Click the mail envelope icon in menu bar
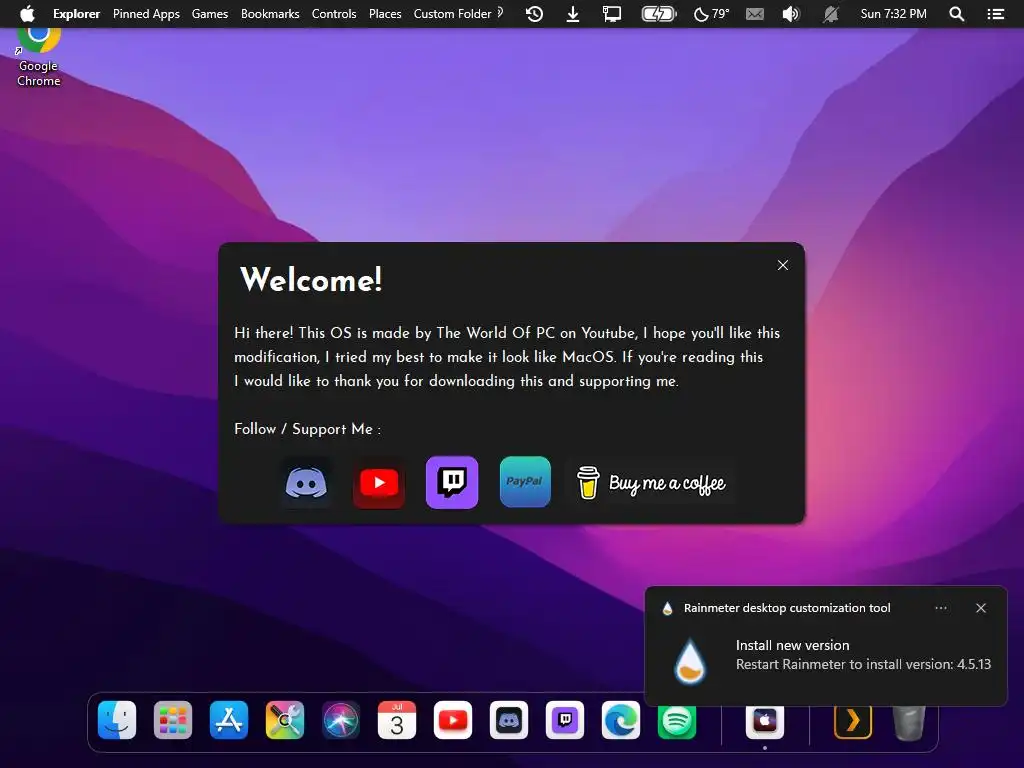Image resolution: width=1024 pixels, height=768 pixels. click(754, 14)
